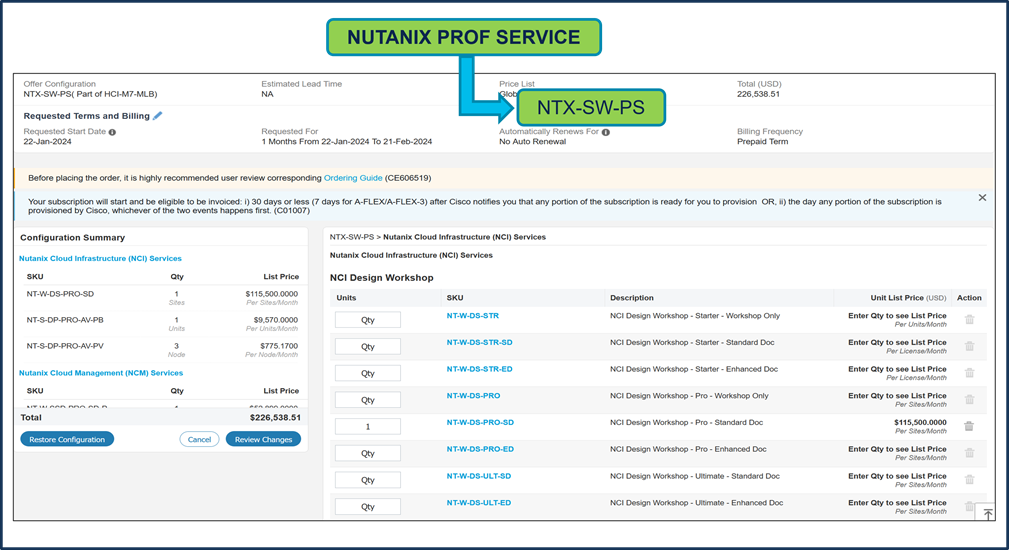Focus Qty field for NT-W-DS-STR-SD
Viewport: 1009px width, 550px height.
coord(367,347)
